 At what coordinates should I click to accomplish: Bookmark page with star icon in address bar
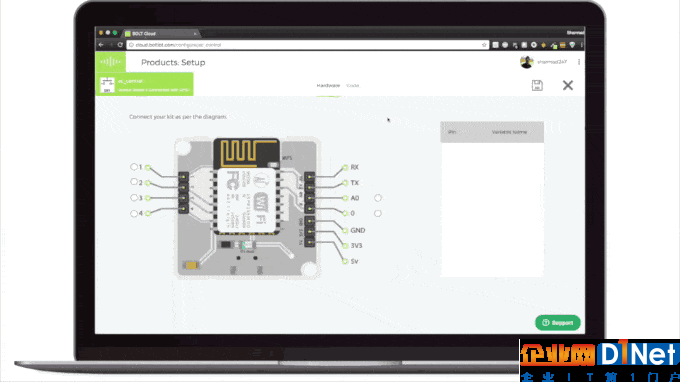pyautogui.click(x=484, y=45)
